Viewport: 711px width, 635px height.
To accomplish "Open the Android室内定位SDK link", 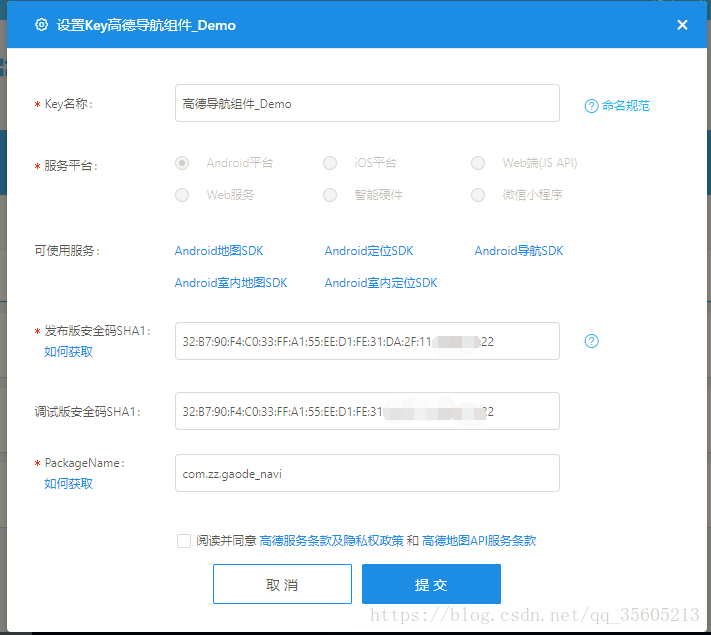I will [x=381, y=283].
